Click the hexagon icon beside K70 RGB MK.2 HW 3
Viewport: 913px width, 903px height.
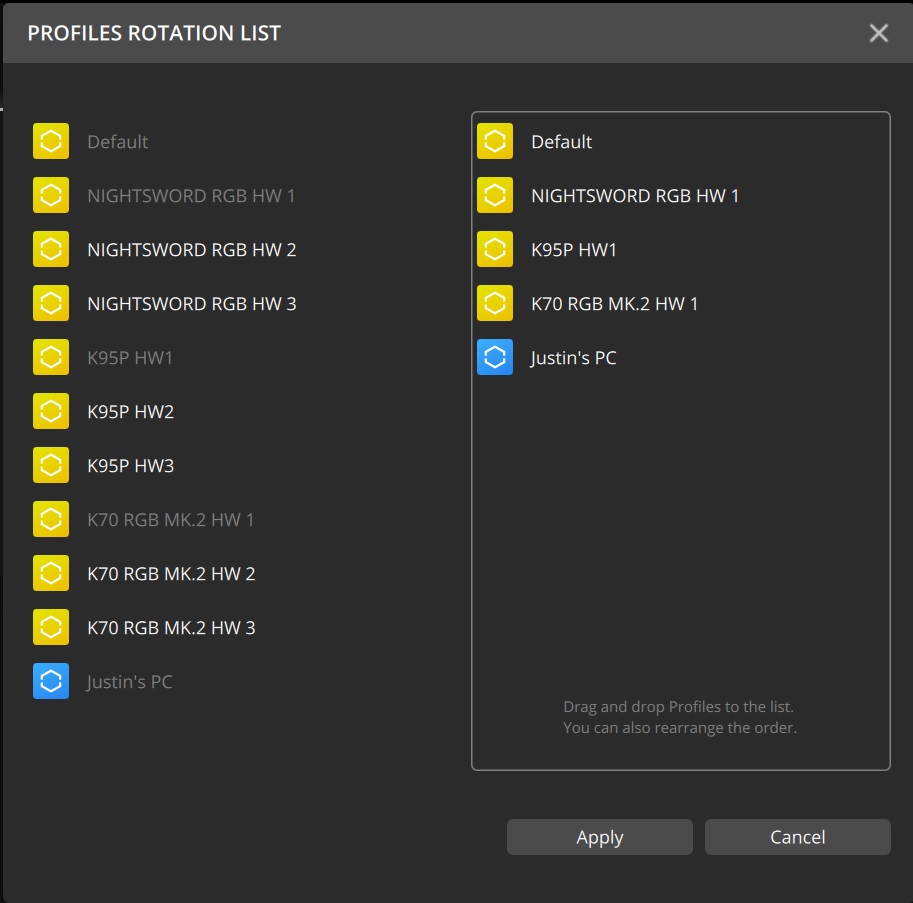(51, 627)
